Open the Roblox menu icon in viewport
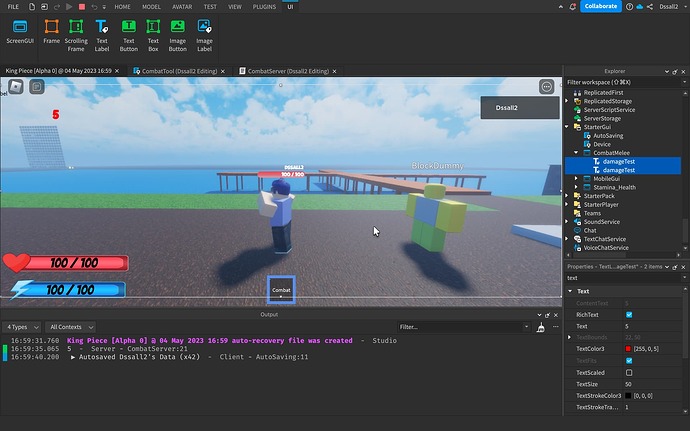The image size is (690, 431). pos(16,87)
